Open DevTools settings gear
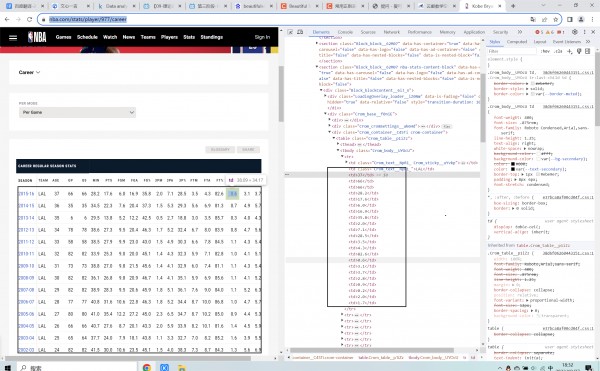Viewport: 600px width, 371px height. tap(574, 32)
